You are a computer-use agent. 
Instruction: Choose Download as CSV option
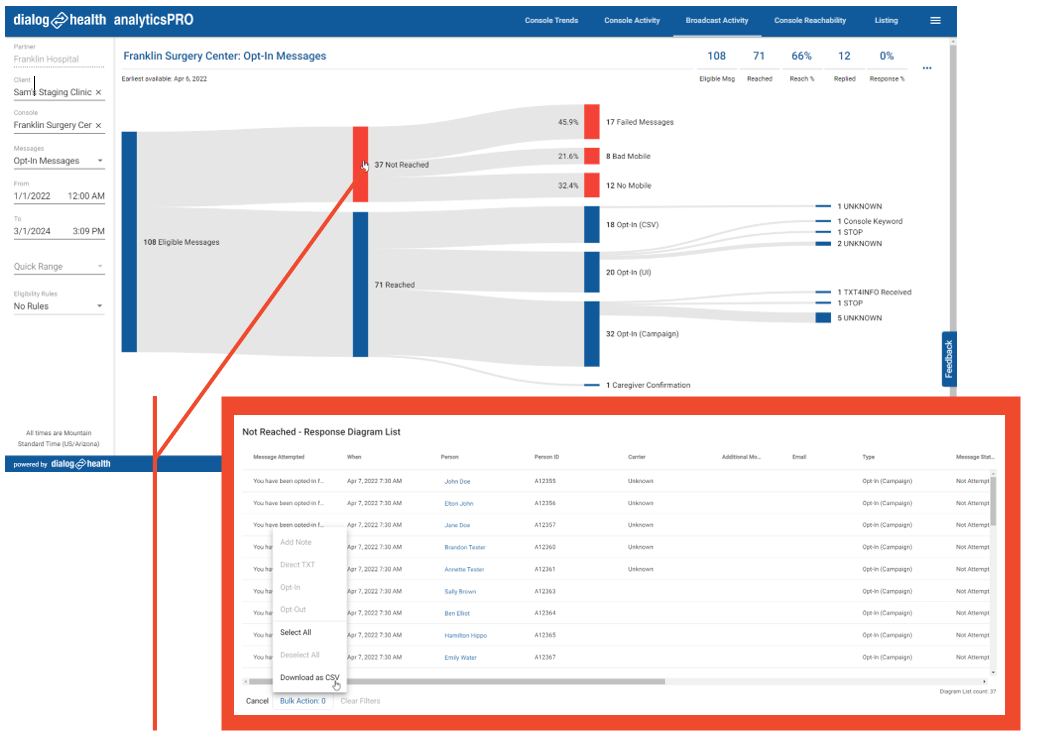(x=310, y=677)
